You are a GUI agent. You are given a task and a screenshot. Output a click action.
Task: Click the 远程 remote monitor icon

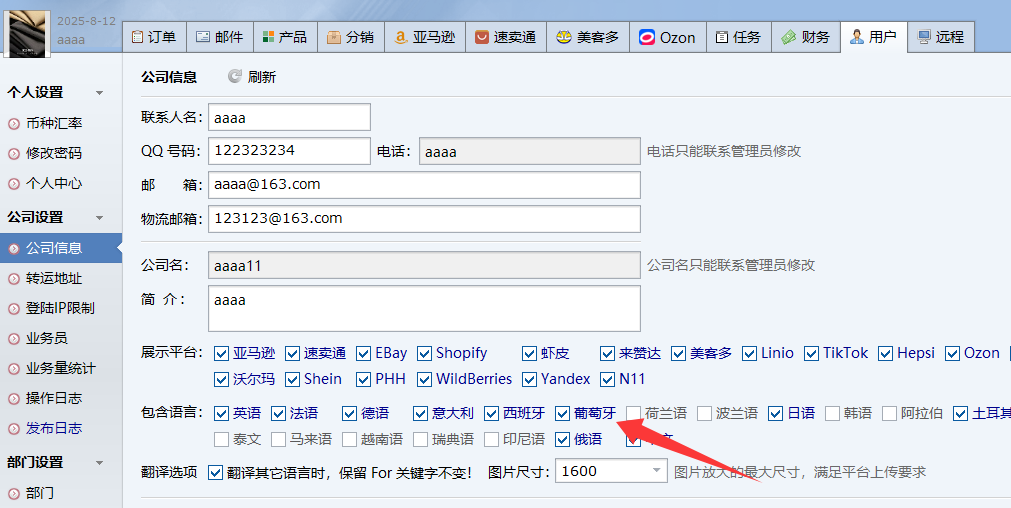[x=924, y=37]
